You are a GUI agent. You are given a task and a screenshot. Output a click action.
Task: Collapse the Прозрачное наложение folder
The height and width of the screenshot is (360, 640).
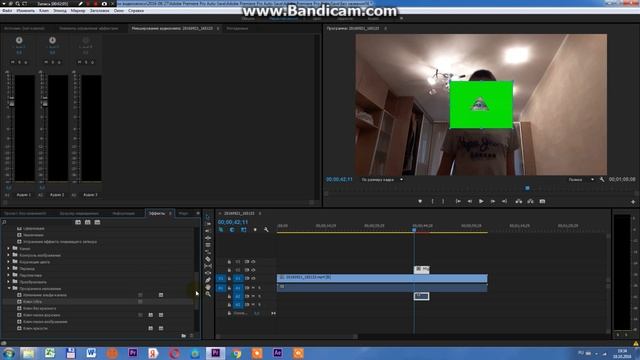9,288
